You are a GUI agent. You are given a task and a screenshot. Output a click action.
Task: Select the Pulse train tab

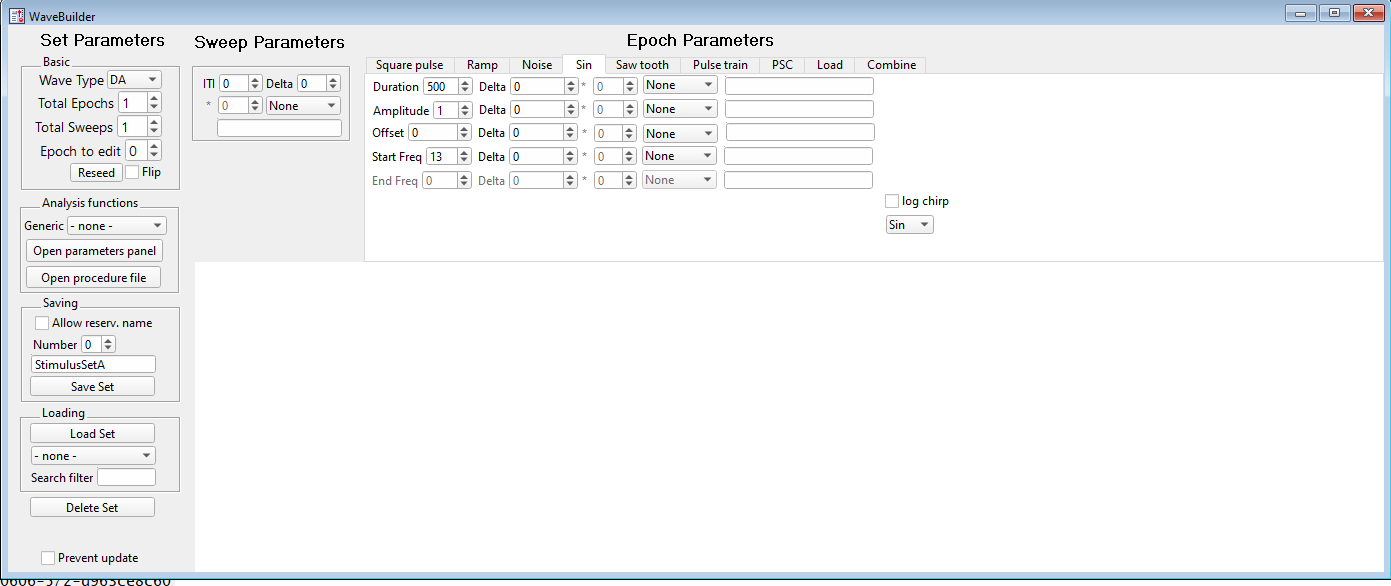coord(719,64)
